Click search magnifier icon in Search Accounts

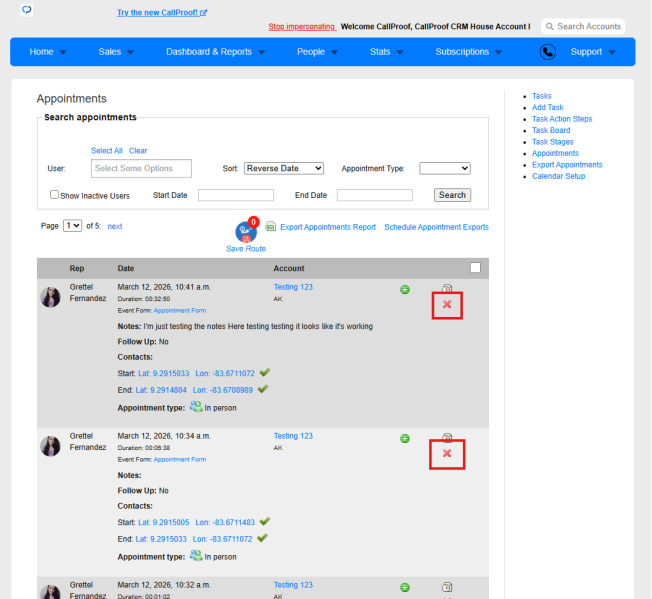point(549,27)
